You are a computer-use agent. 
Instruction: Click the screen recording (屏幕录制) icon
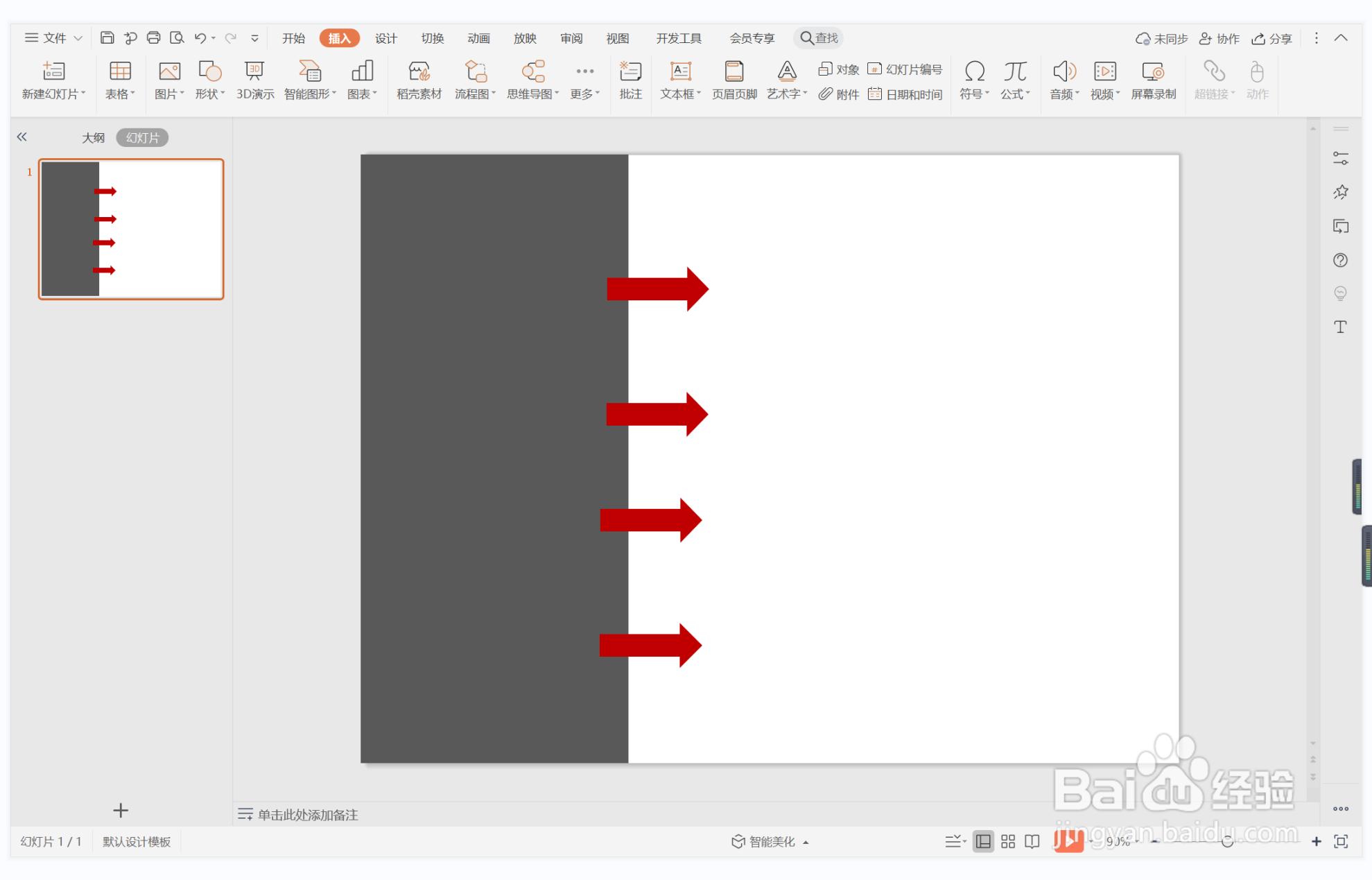1153,71
